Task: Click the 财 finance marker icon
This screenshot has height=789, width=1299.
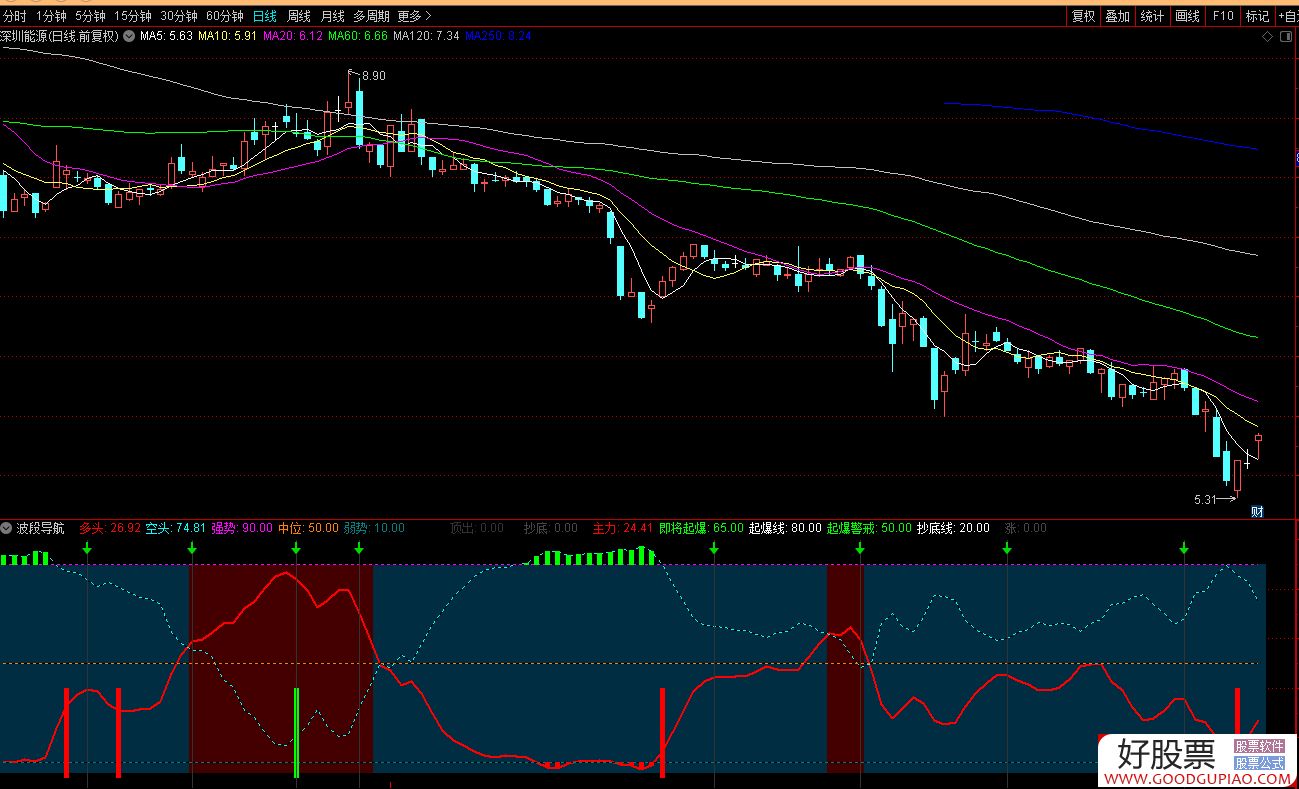Action: [x=1258, y=511]
